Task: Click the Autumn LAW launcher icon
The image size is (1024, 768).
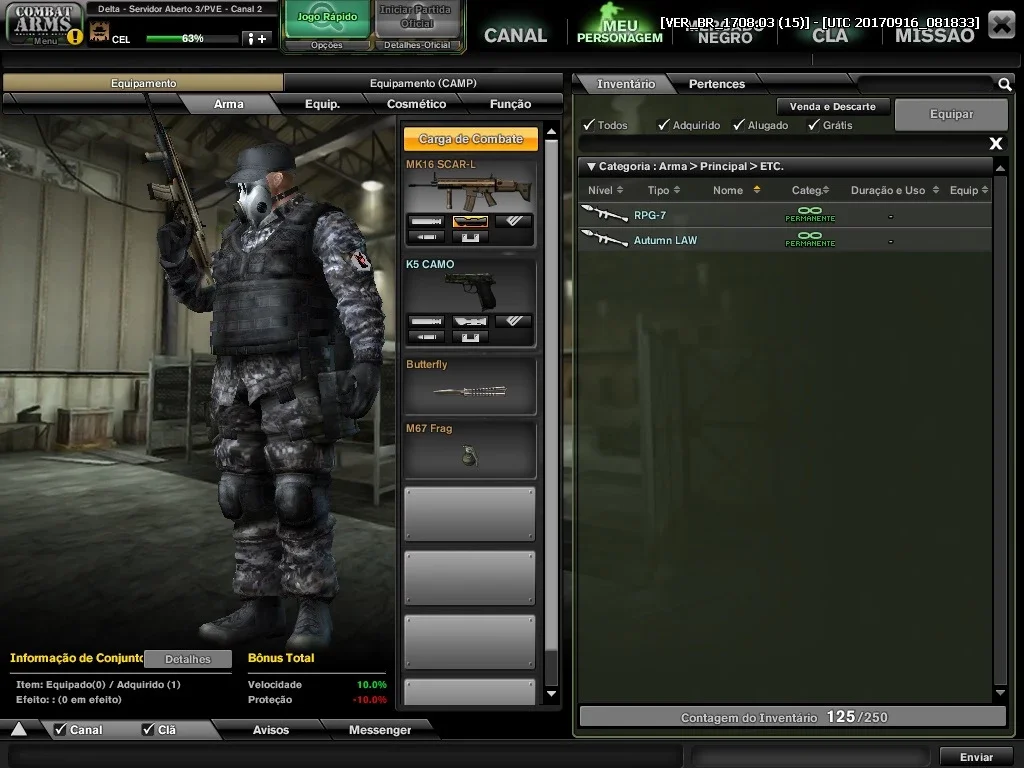Action: pos(604,238)
